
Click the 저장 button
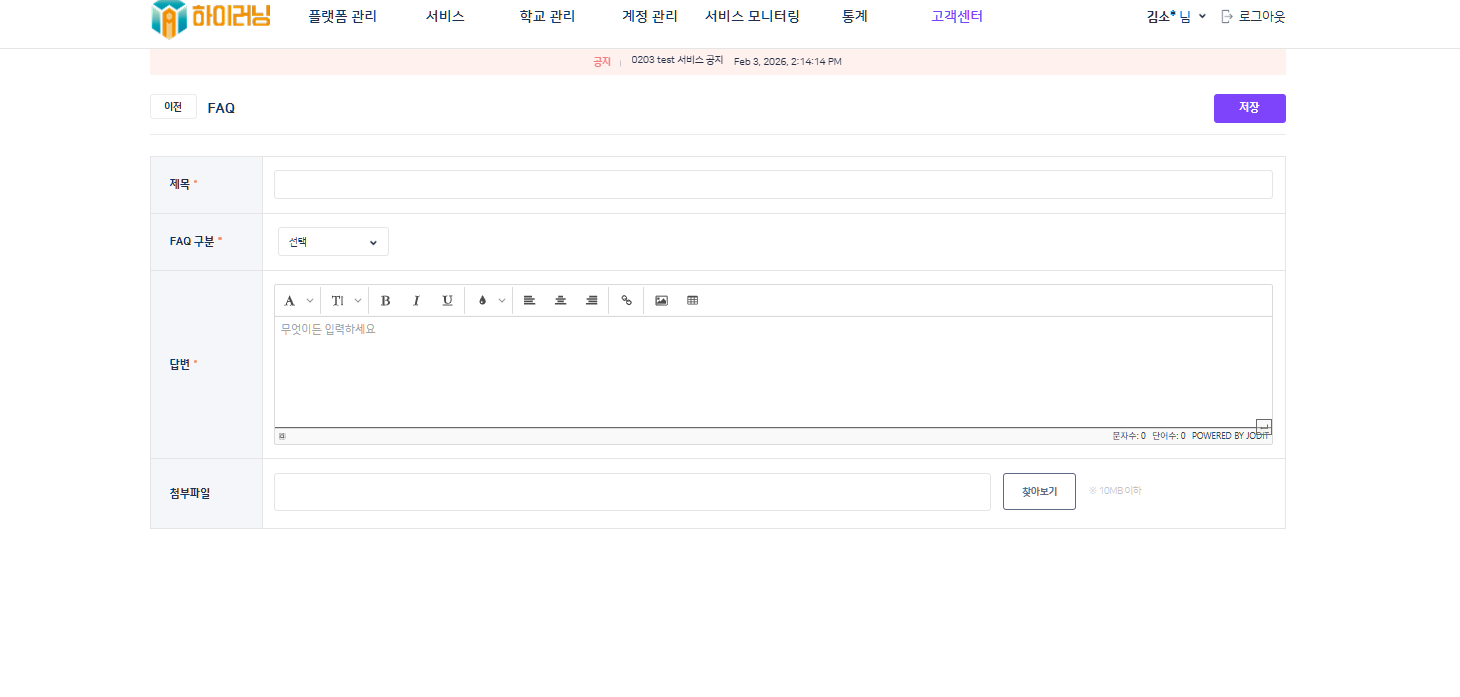point(1249,108)
